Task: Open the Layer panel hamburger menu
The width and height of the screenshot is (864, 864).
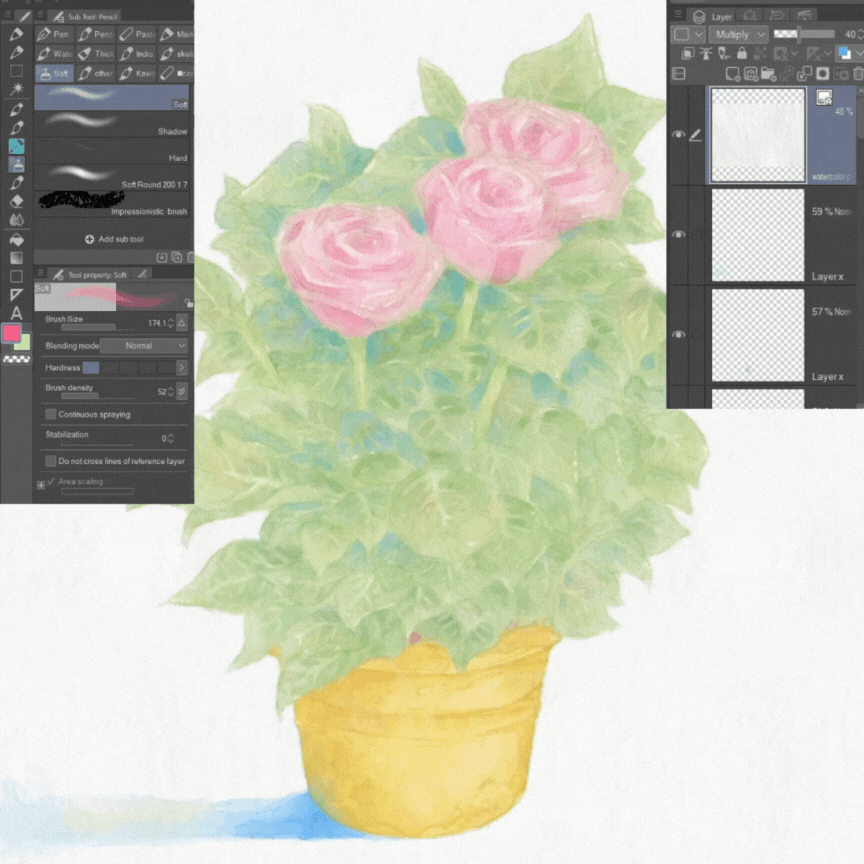Action: tap(678, 15)
